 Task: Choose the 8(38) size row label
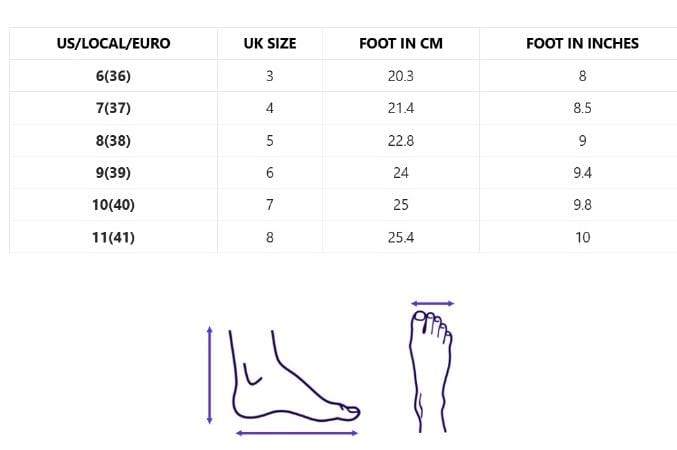(x=113, y=140)
